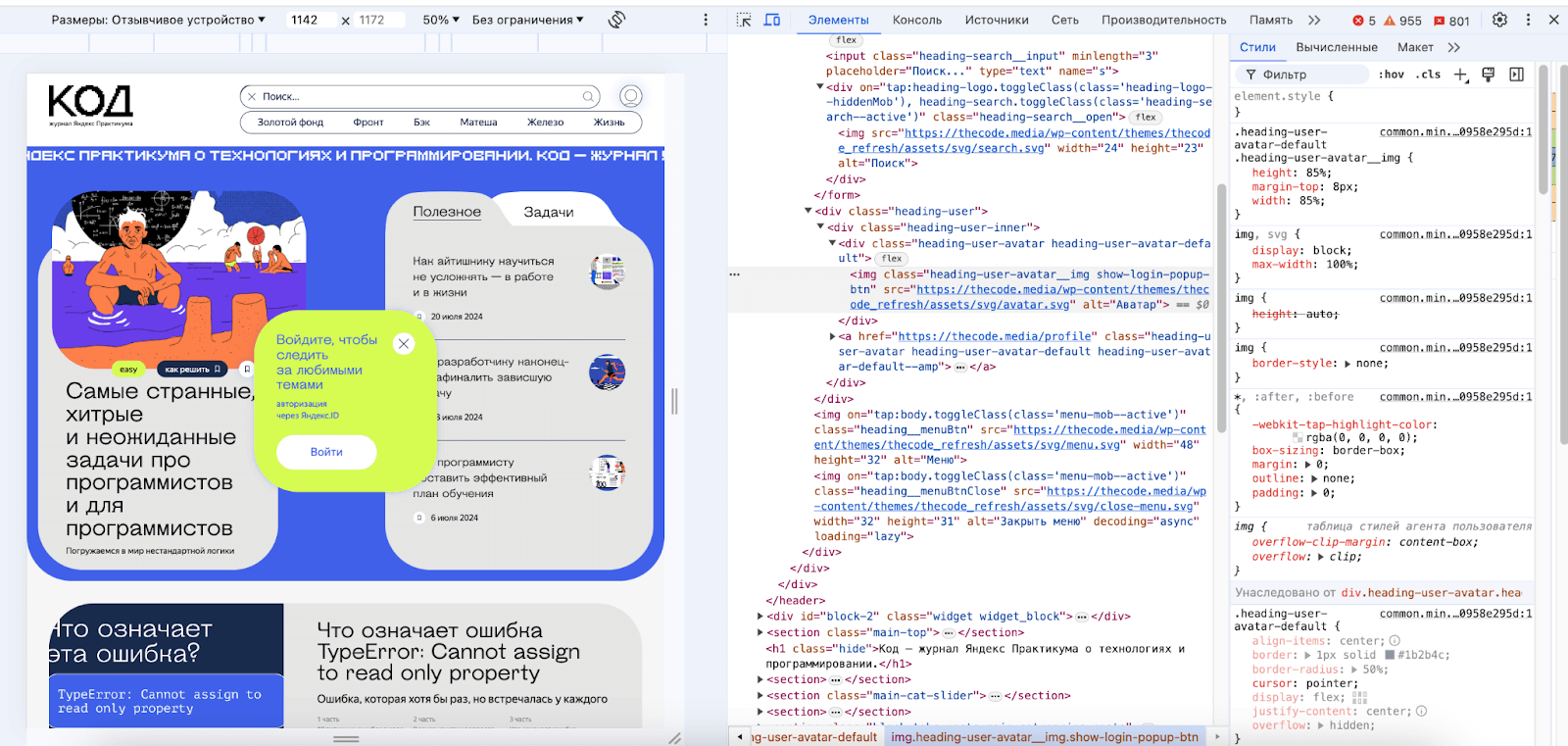
Task: Toggle rendering emulations paintbrush icon in Styles
Action: (x=1488, y=75)
